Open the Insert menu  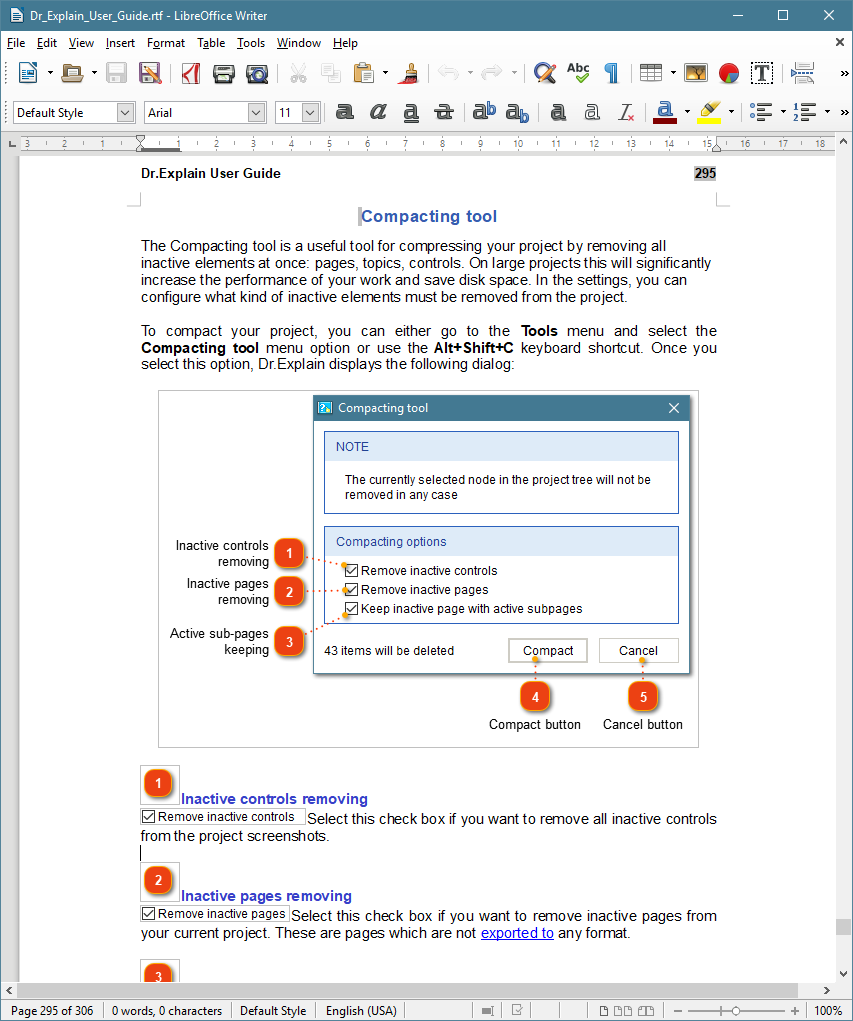coord(120,43)
